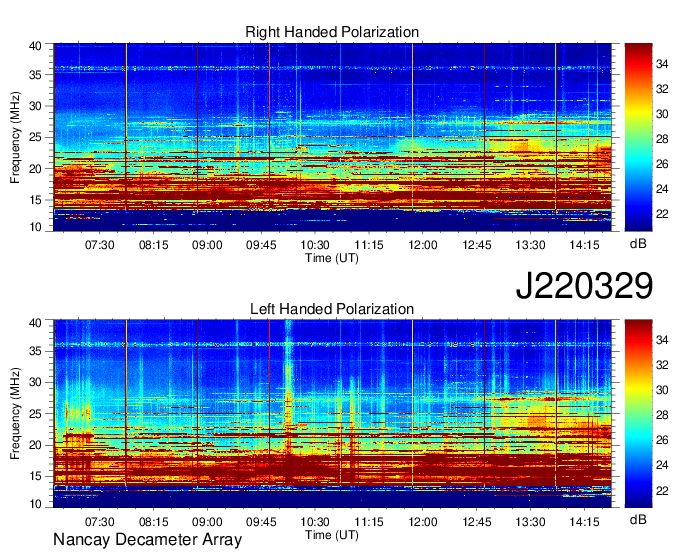Click the 08:15 time tick under Left Handed plot
Screen dimensions: 680x552
(x=154, y=522)
